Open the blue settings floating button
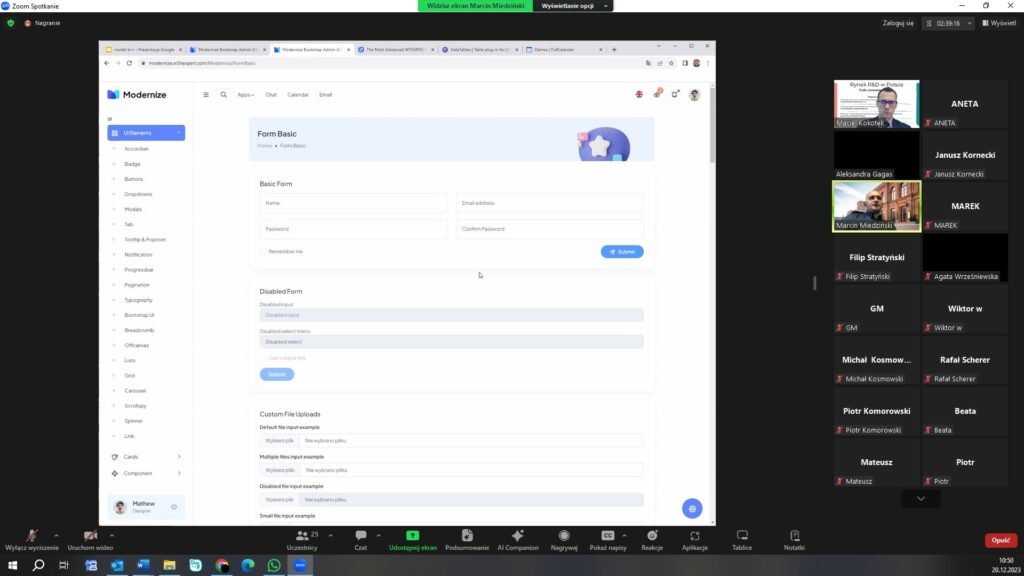The width and height of the screenshot is (1024, 576). pyautogui.click(x=692, y=508)
